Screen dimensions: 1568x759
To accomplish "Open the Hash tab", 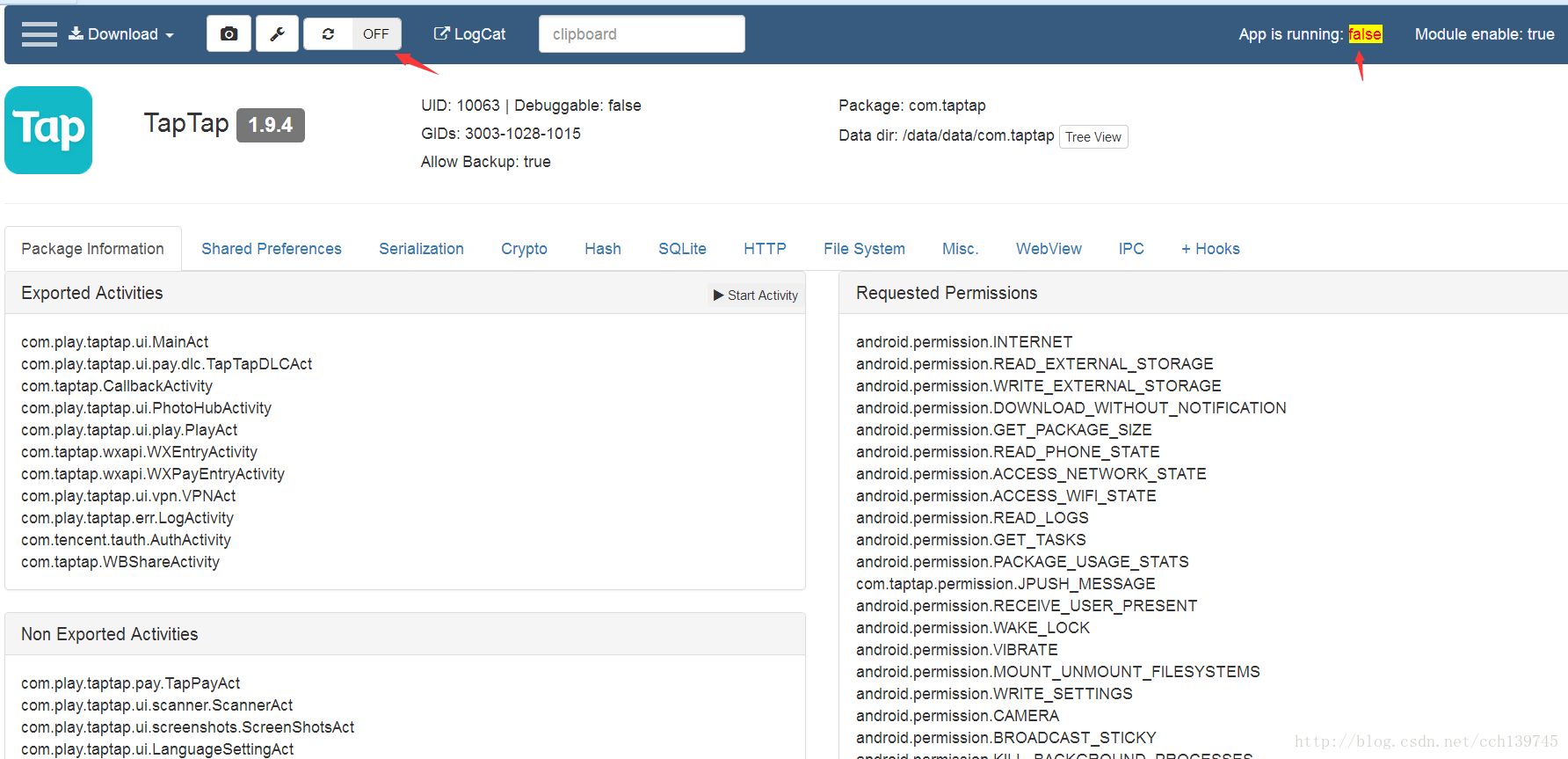I will 603,249.
